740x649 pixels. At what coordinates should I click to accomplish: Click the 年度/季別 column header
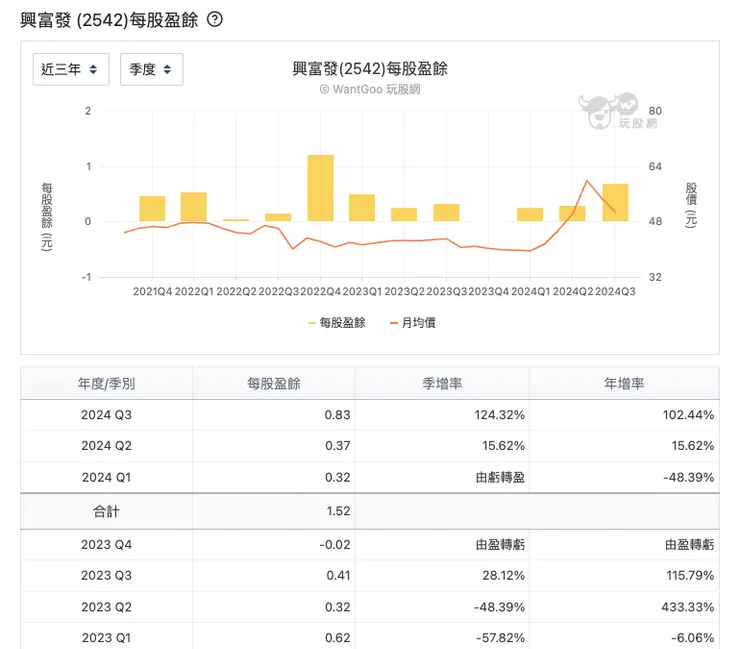106,383
